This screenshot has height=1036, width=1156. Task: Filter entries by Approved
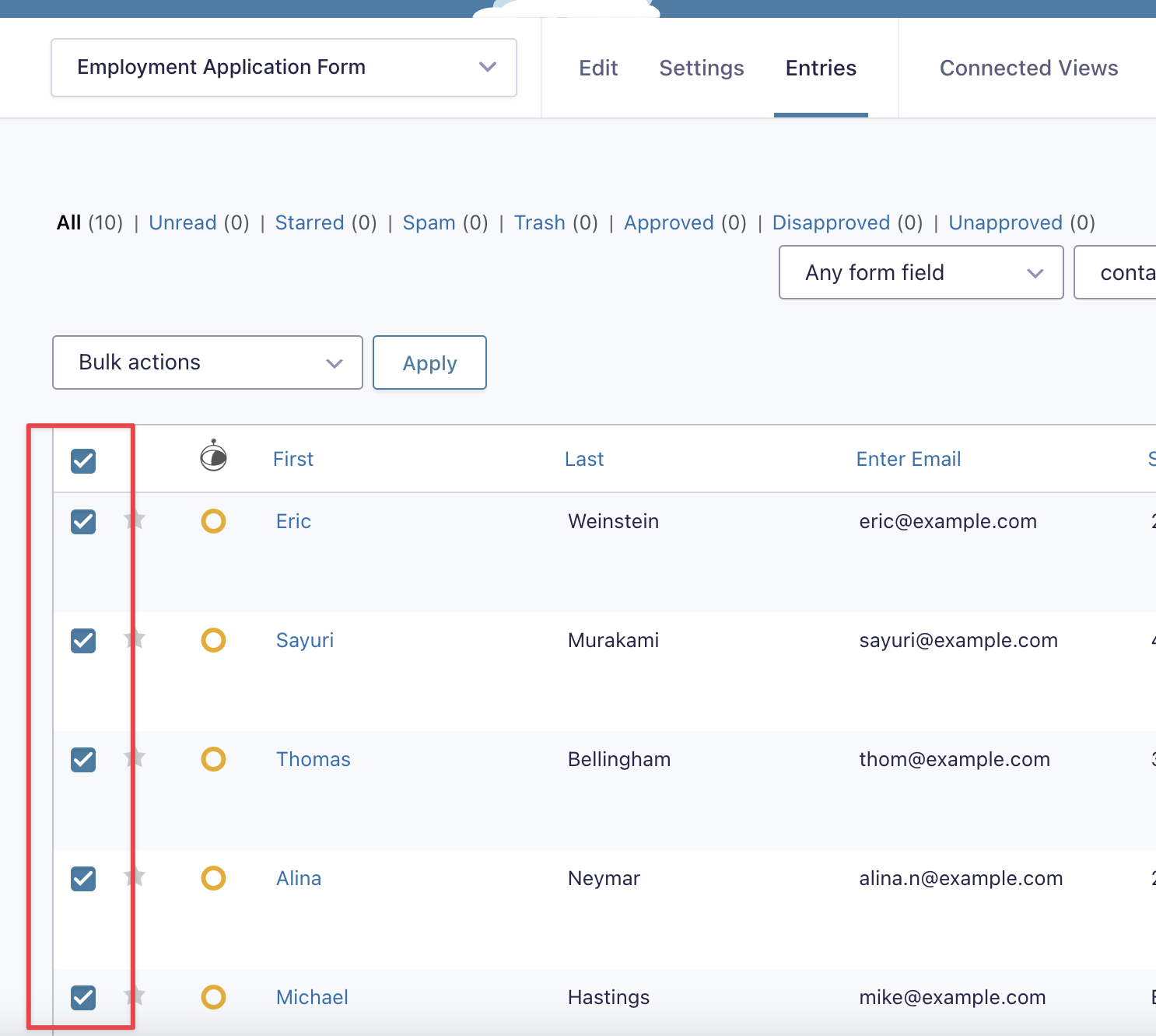(669, 223)
